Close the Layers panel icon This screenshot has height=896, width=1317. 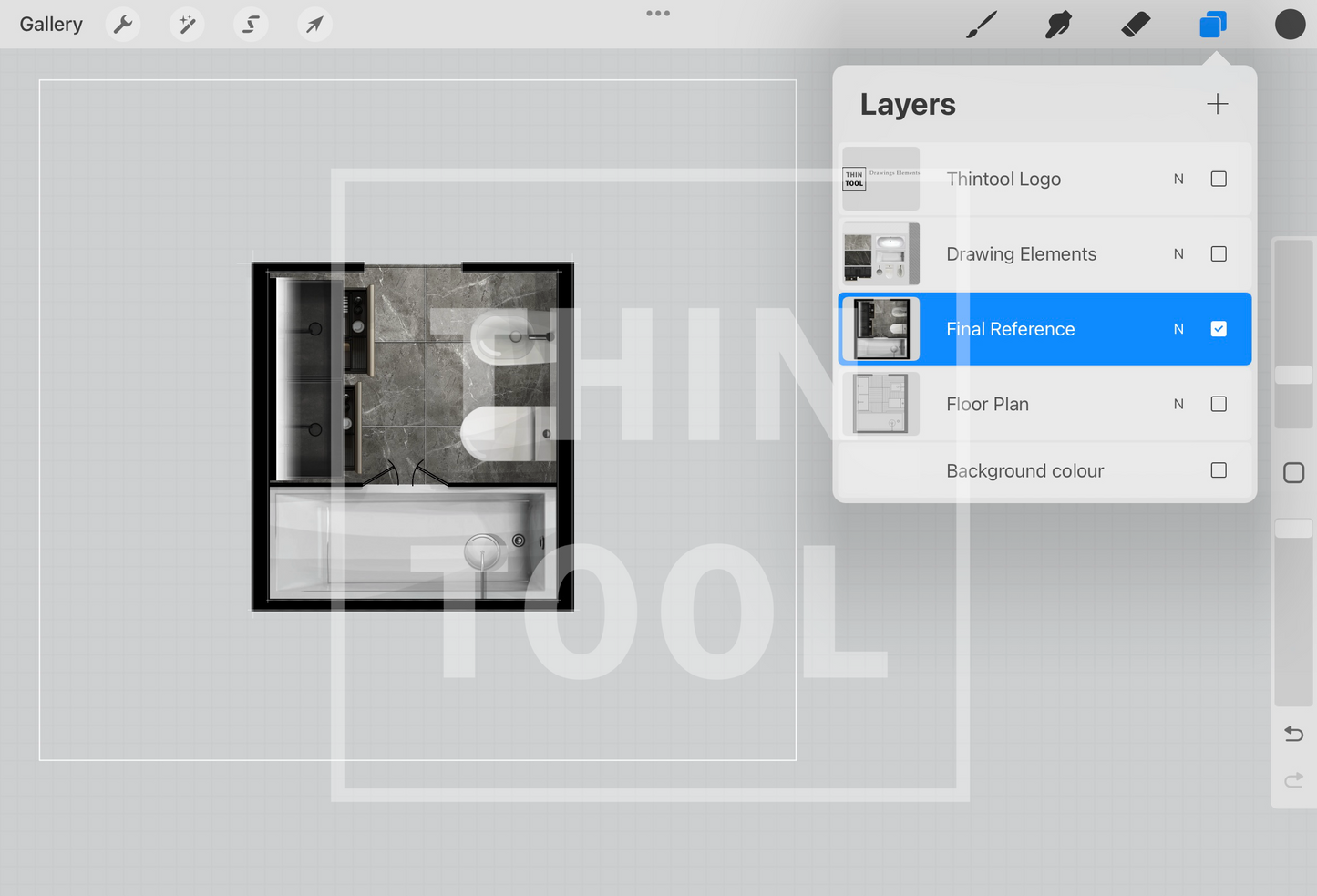[1213, 25]
